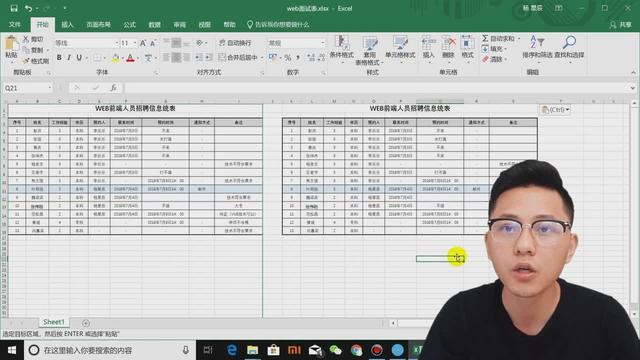The height and width of the screenshot is (360, 640).
Task: Open Google Chrome from taskbar
Action: tap(356, 350)
